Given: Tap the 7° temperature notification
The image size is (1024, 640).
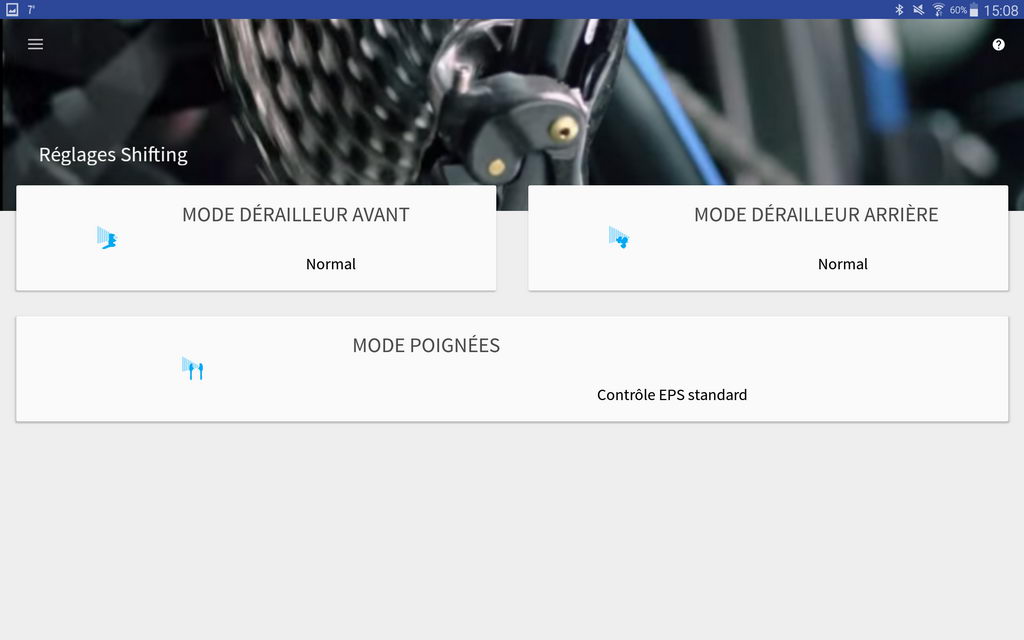Looking at the screenshot, I should 31,10.
